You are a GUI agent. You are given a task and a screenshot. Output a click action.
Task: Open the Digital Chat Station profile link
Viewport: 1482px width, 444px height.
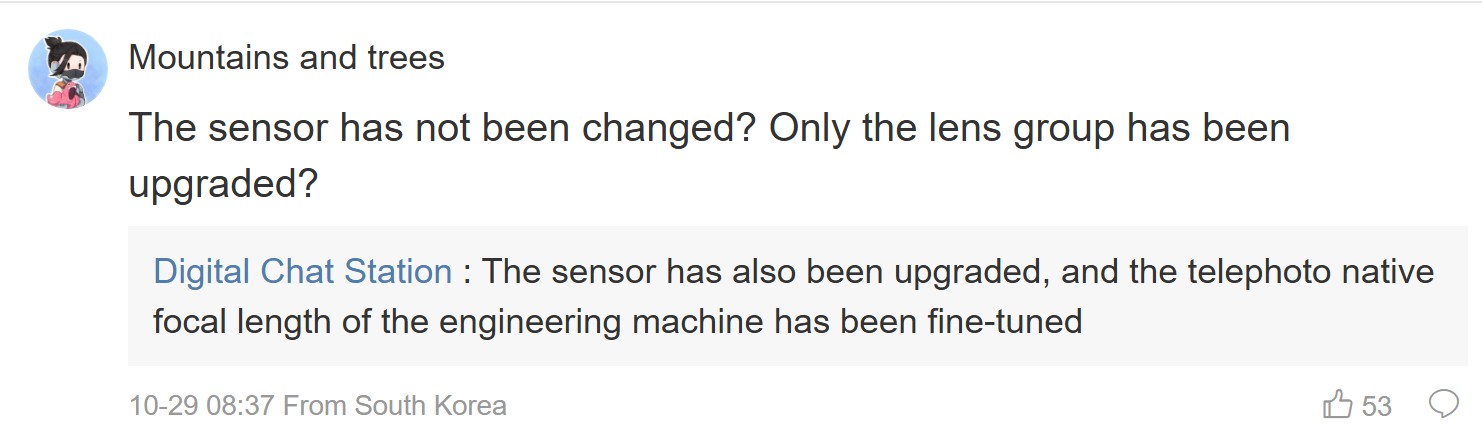click(302, 271)
